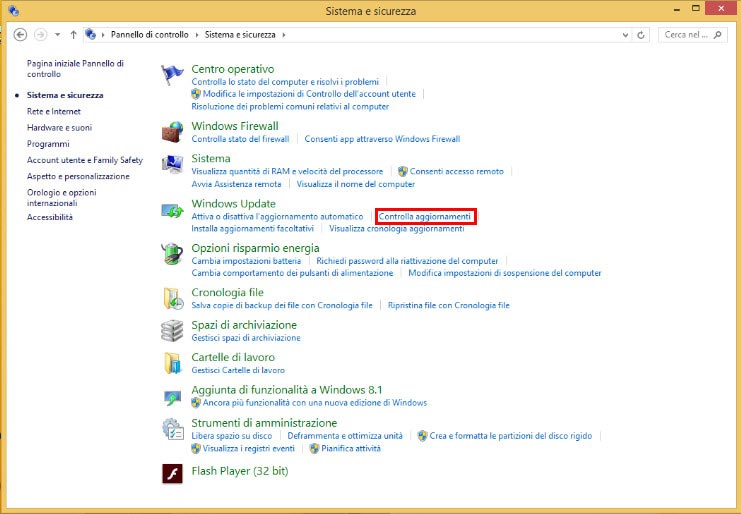This screenshot has height=514, width=741.
Task: Open Deframmenta e ottimizza unità link
Action: click(x=345, y=436)
